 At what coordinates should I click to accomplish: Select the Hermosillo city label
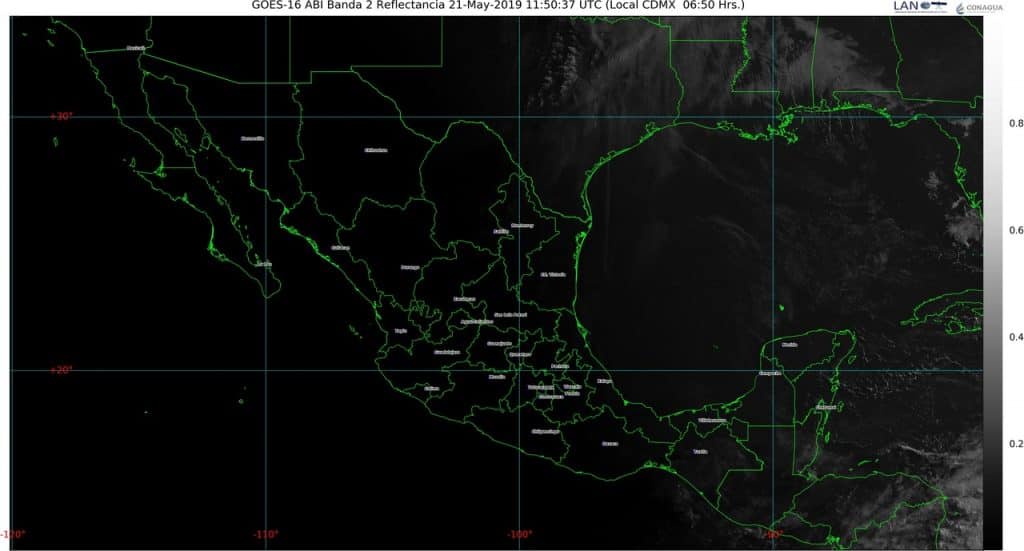click(x=252, y=139)
